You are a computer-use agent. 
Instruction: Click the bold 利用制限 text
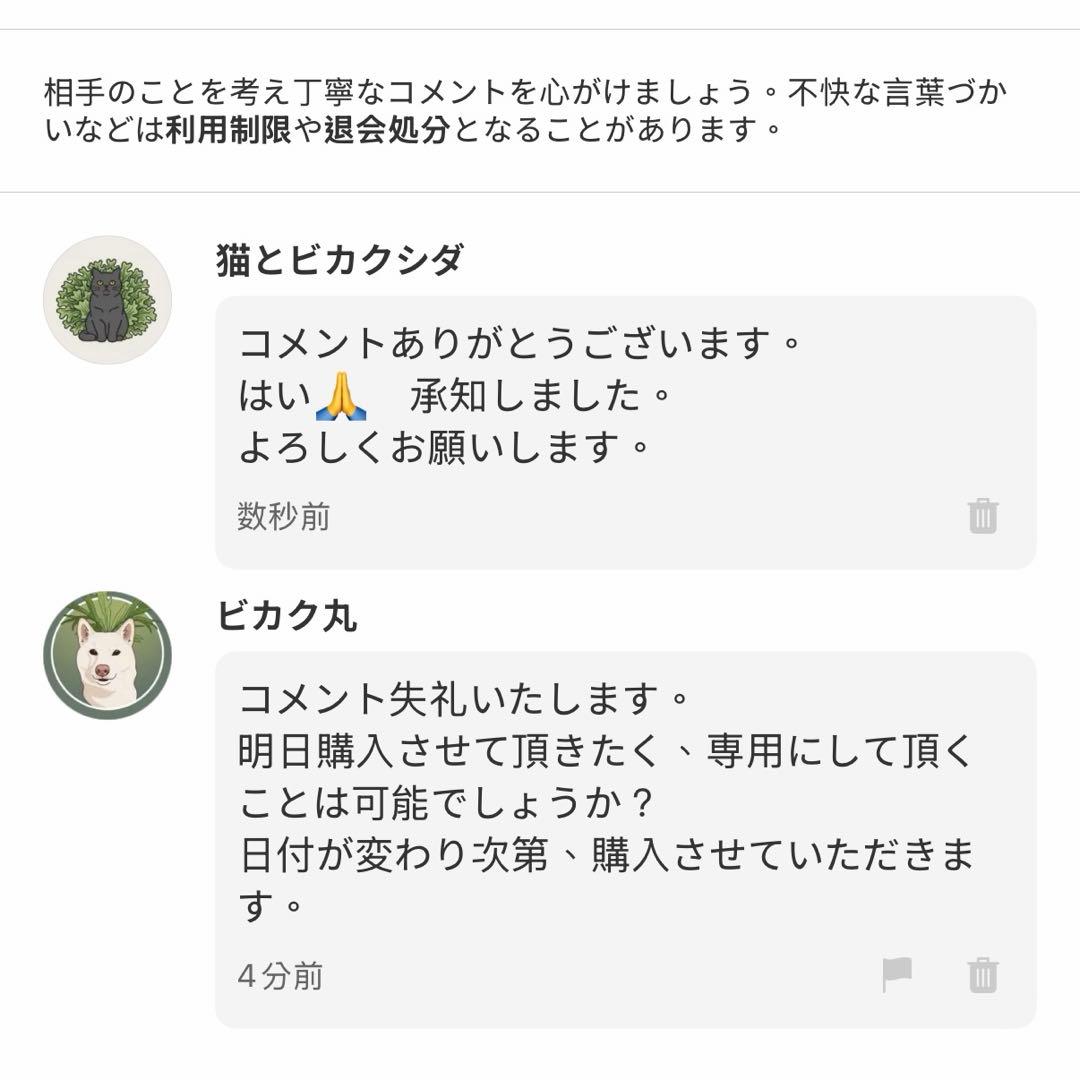point(228,130)
